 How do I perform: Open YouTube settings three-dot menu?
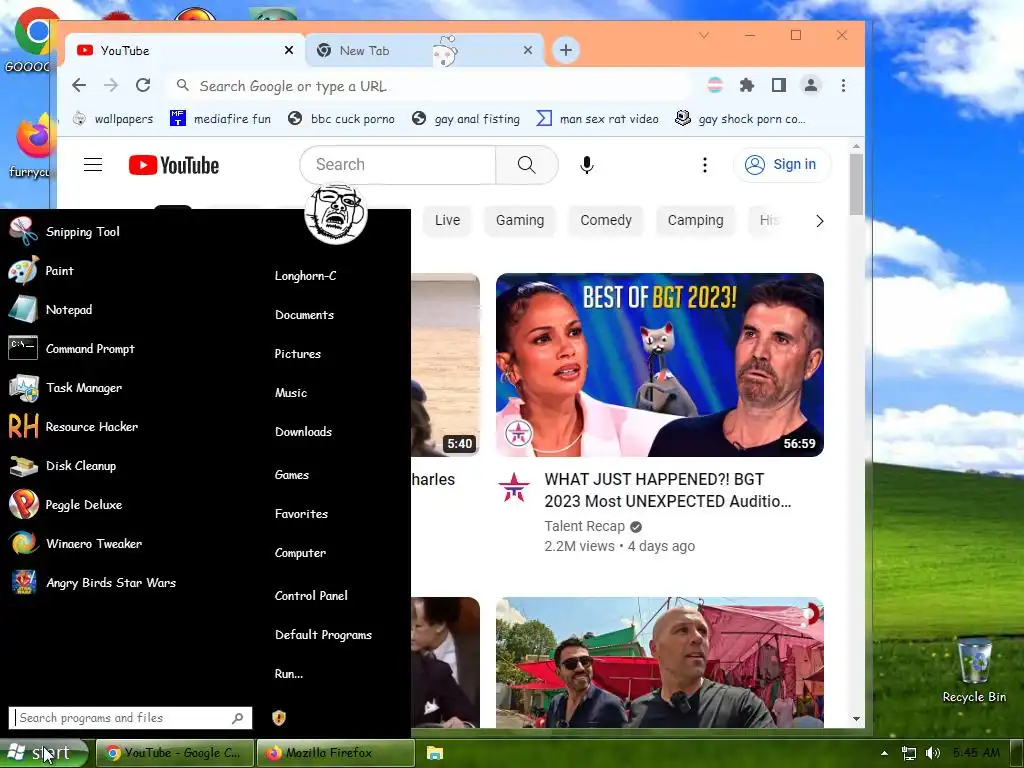pos(704,165)
